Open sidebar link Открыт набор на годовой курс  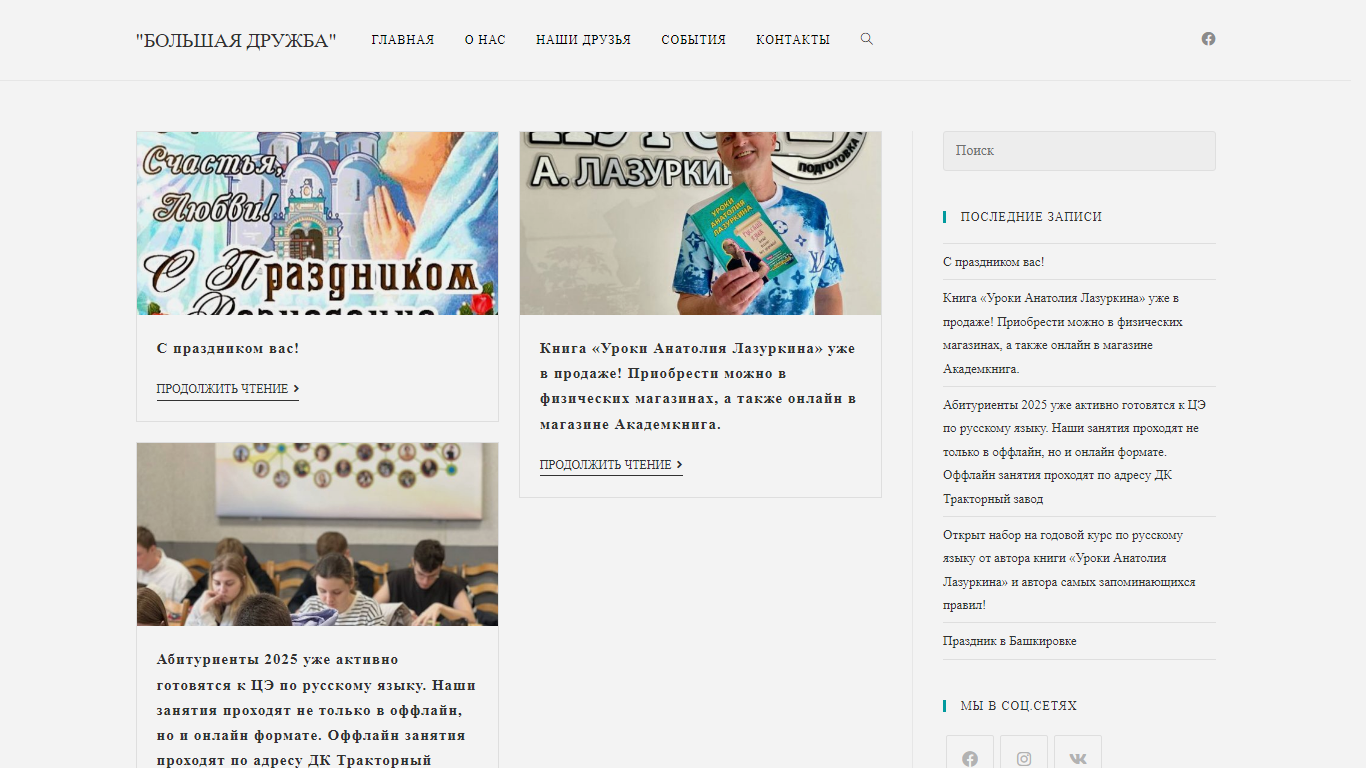(1069, 570)
